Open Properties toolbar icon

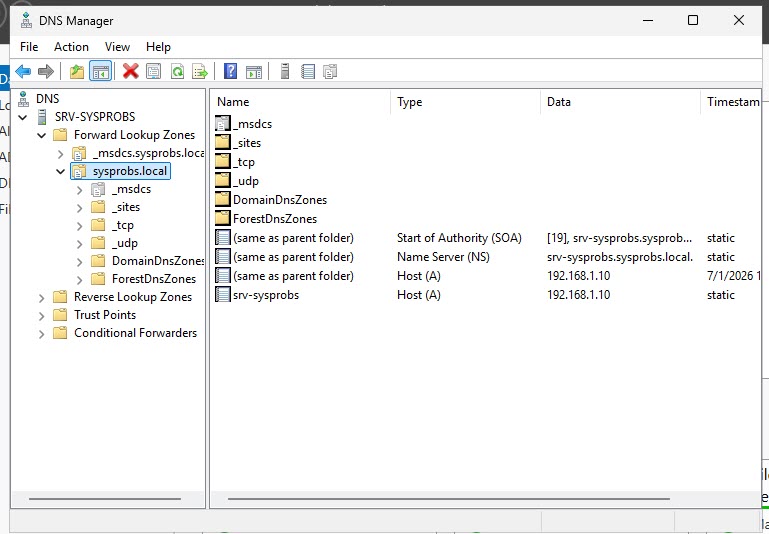point(154,72)
